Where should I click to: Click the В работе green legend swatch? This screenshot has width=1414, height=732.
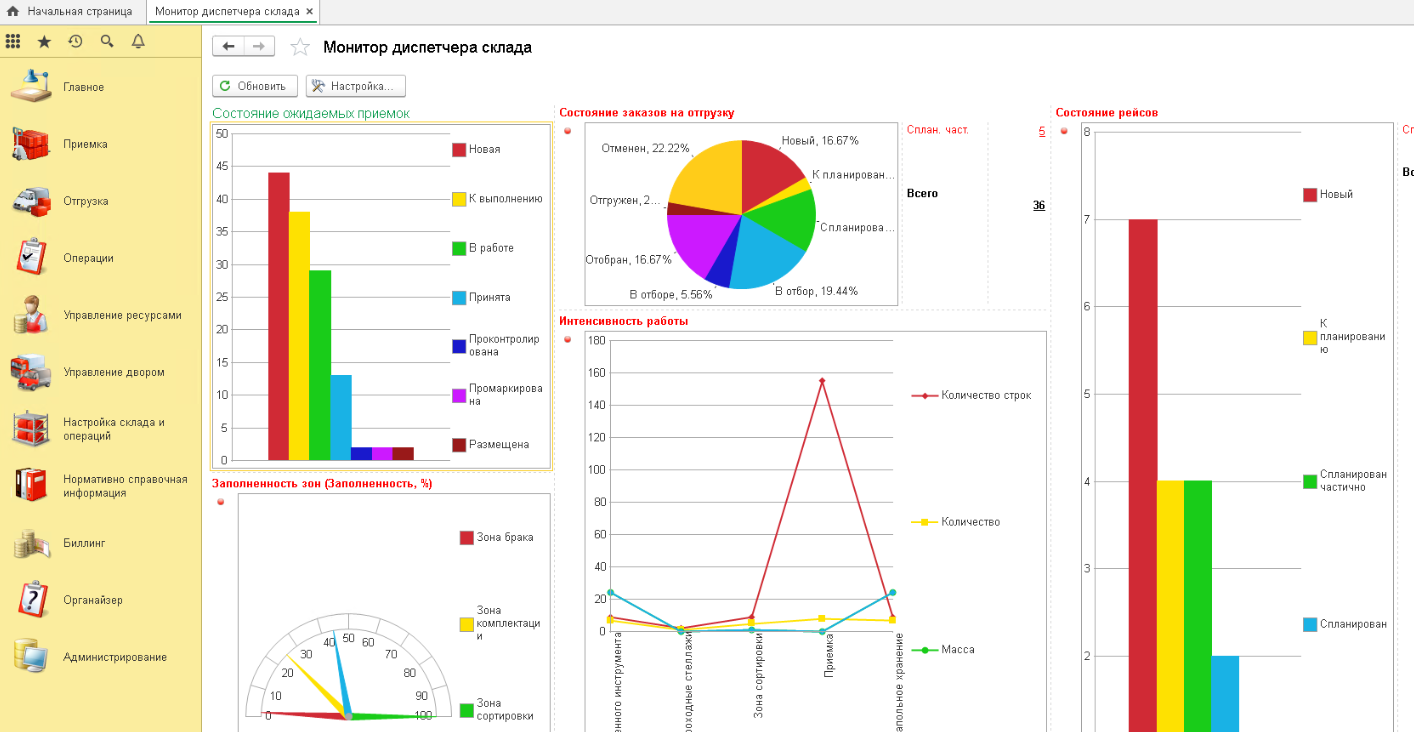pyautogui.click(x=459, y=248)
